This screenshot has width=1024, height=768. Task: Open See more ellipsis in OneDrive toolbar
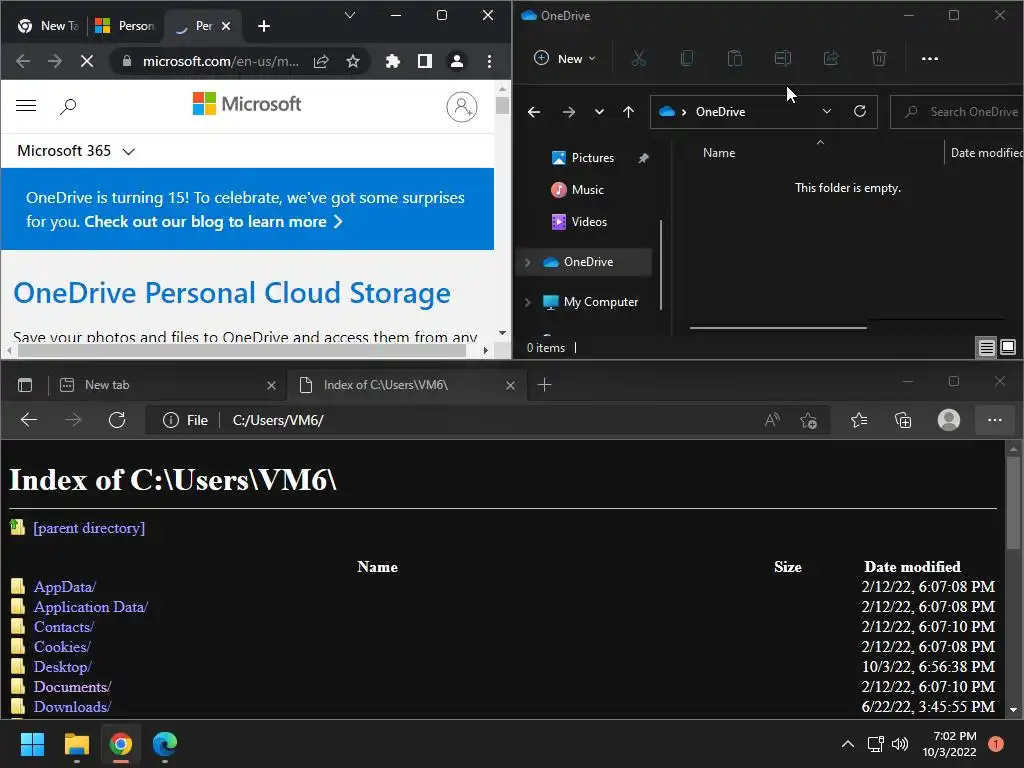(x=929, y=59)
